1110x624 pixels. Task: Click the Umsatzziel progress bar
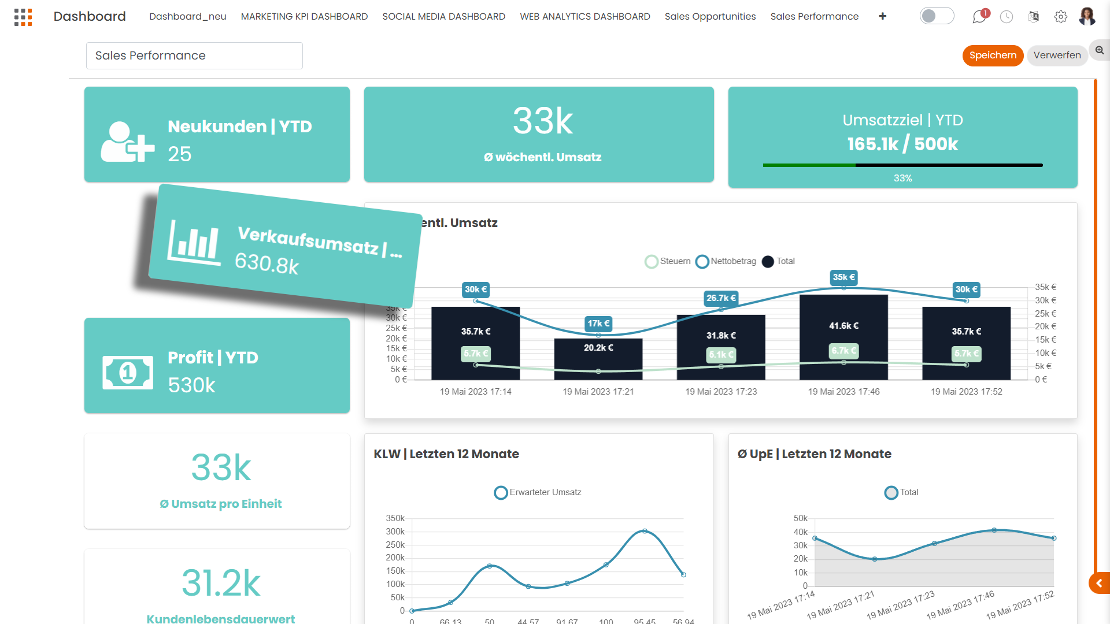[902, 162]
